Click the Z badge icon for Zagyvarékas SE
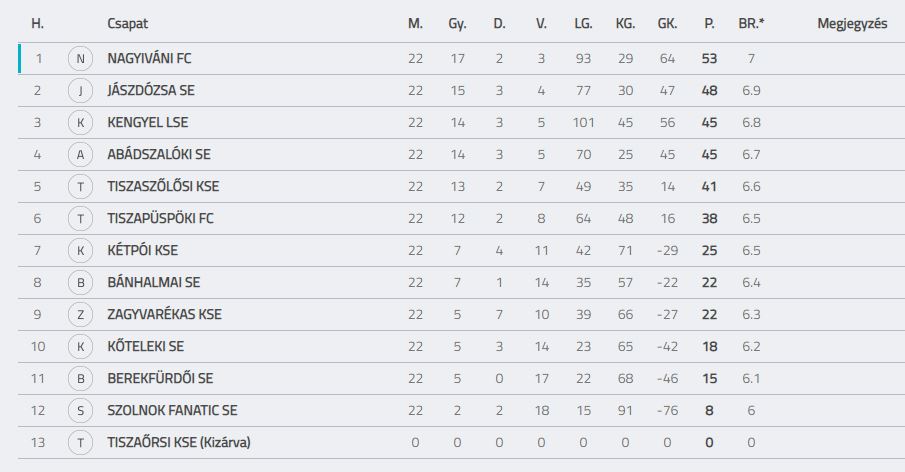 (x=80, y=314)
